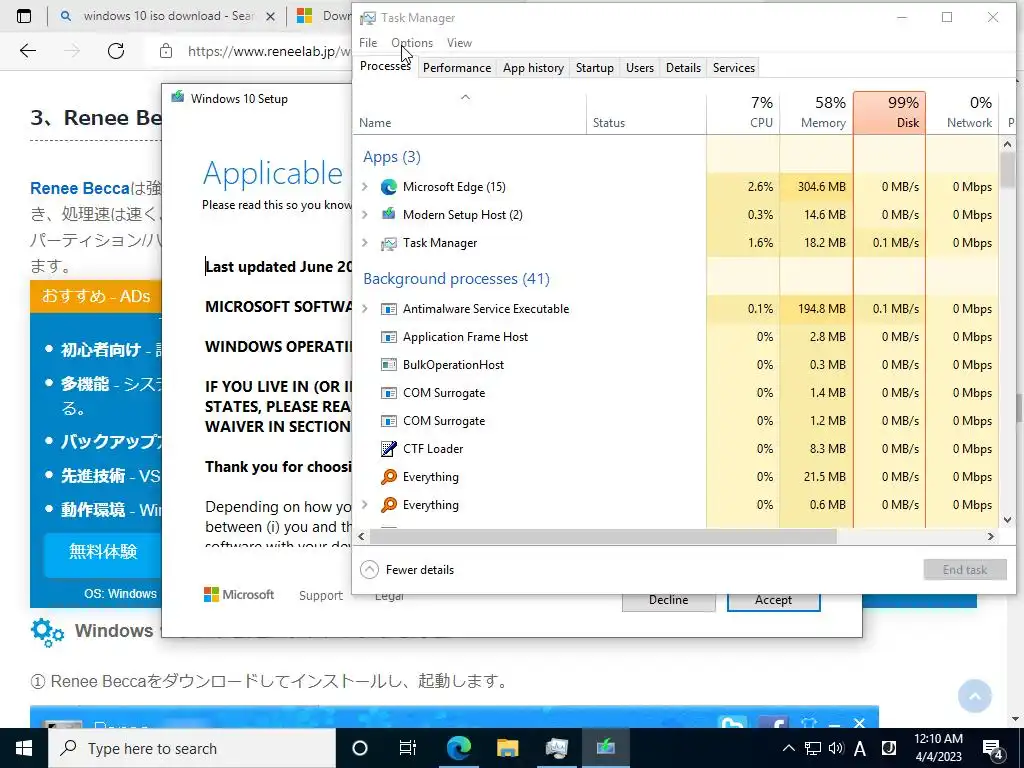Click volume speaker icon in tray

pyautogui.click(x=836, y=748)
